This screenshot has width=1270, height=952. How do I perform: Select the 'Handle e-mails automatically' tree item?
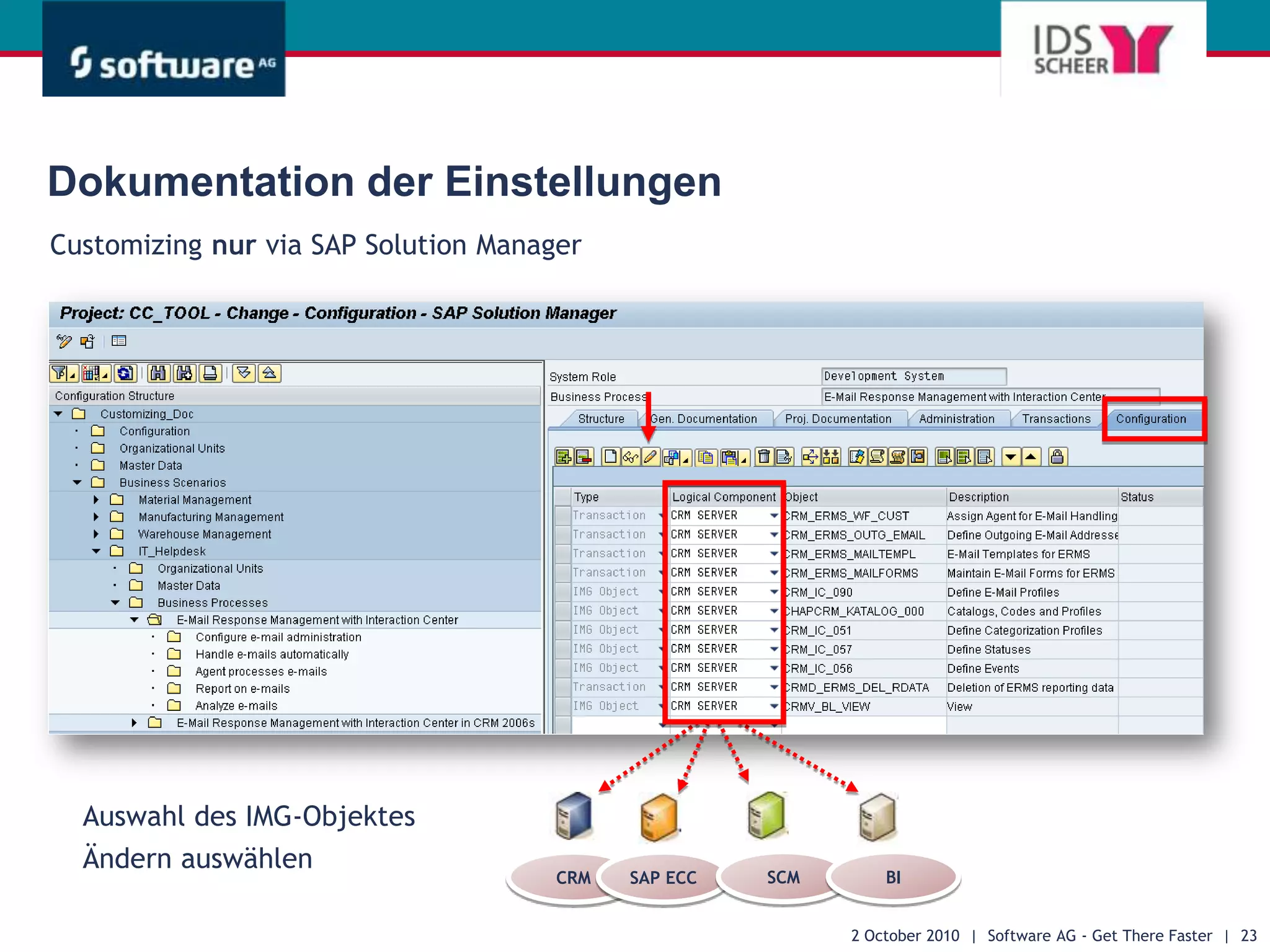click(x=272, y=654)
